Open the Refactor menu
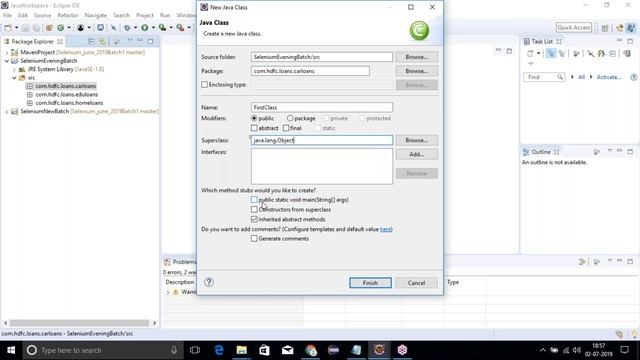The width and height of the screenshot is (640, 360). tap(68, 15)
